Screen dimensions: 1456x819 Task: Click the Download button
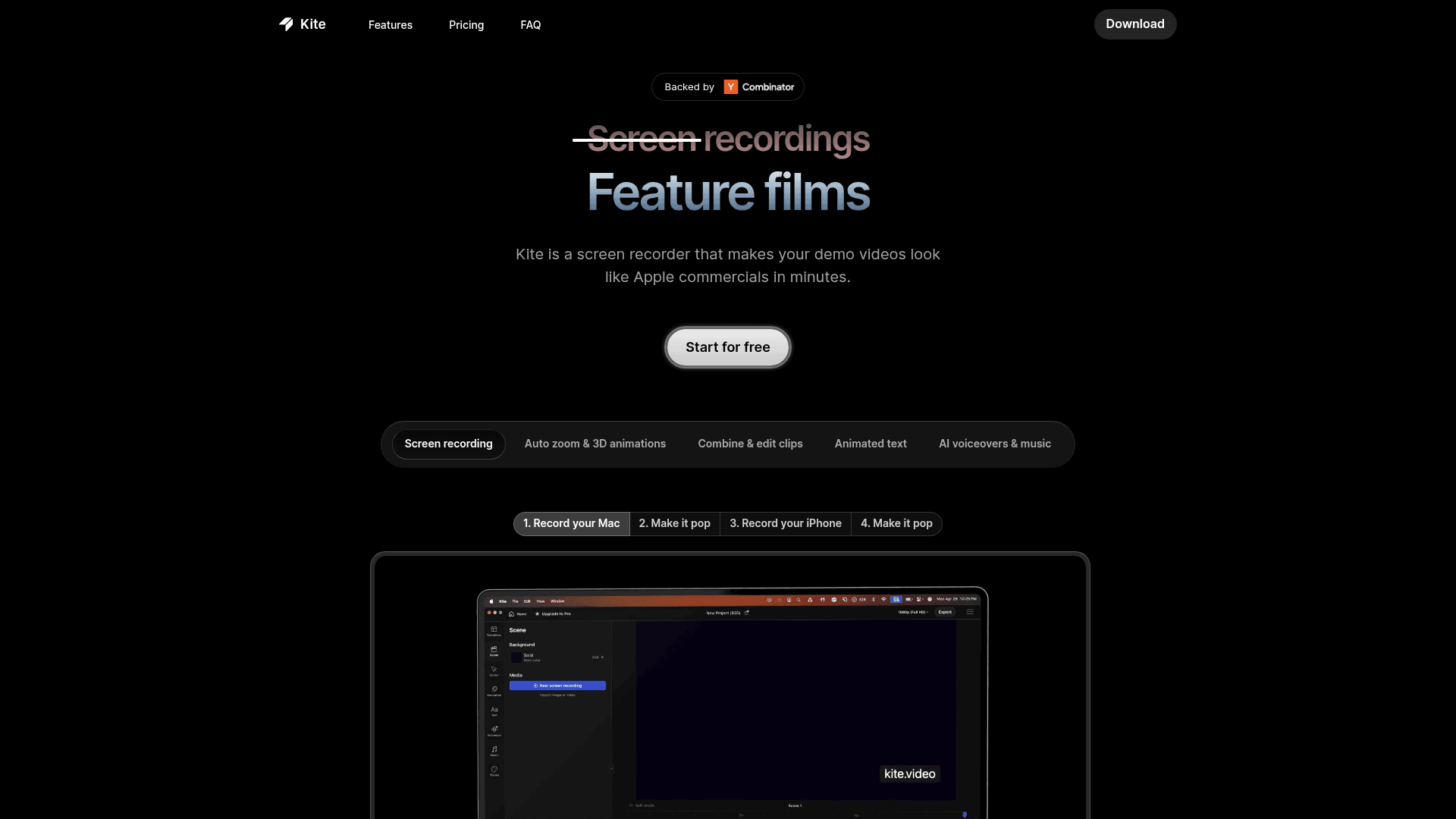[x=1135, y=24]
